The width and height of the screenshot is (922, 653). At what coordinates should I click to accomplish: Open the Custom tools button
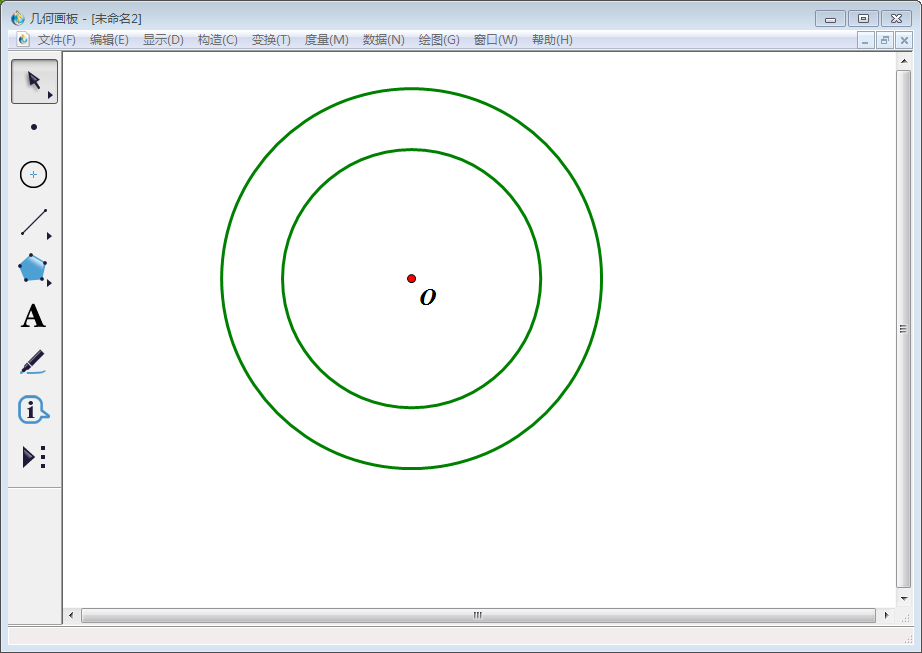[34, 457]
